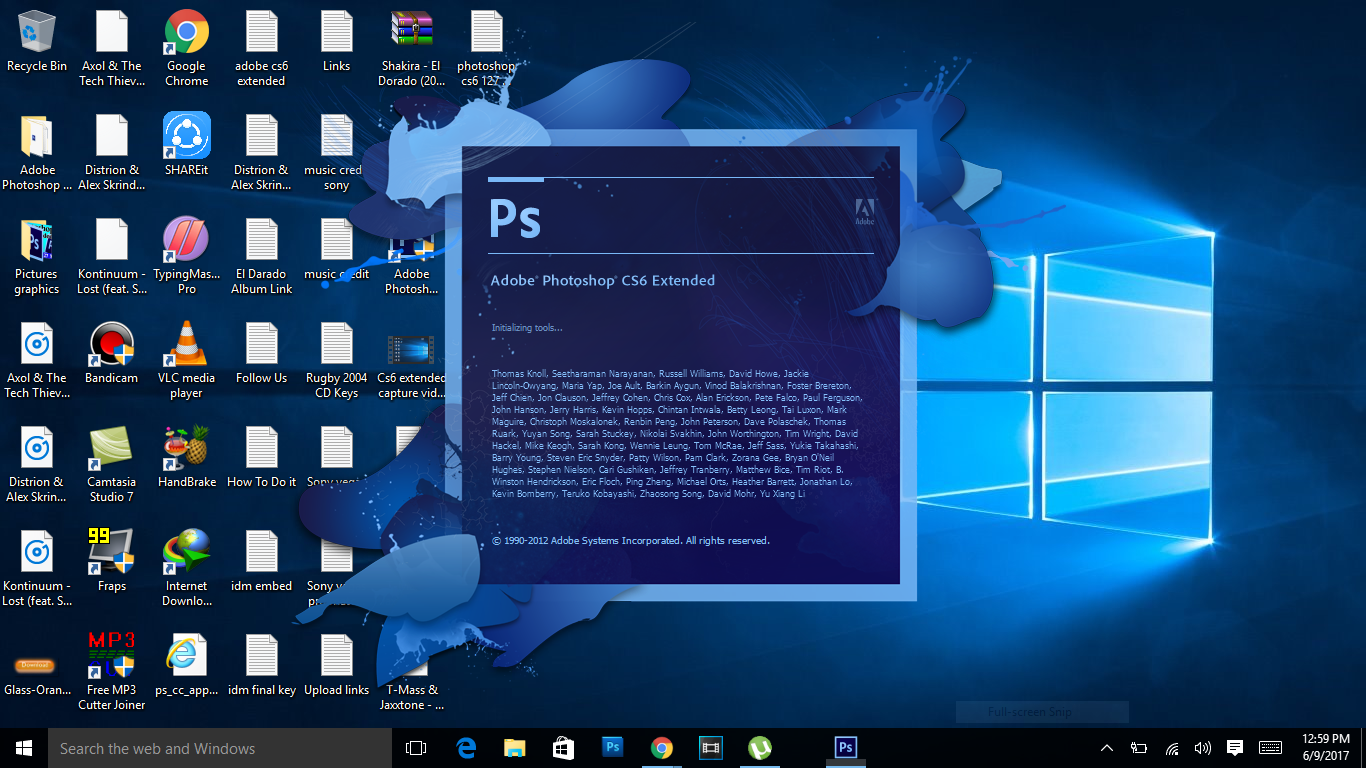
Task: Switch to the running Photoshop taskbar button right of uTorrent
Action: click(846, 748)
